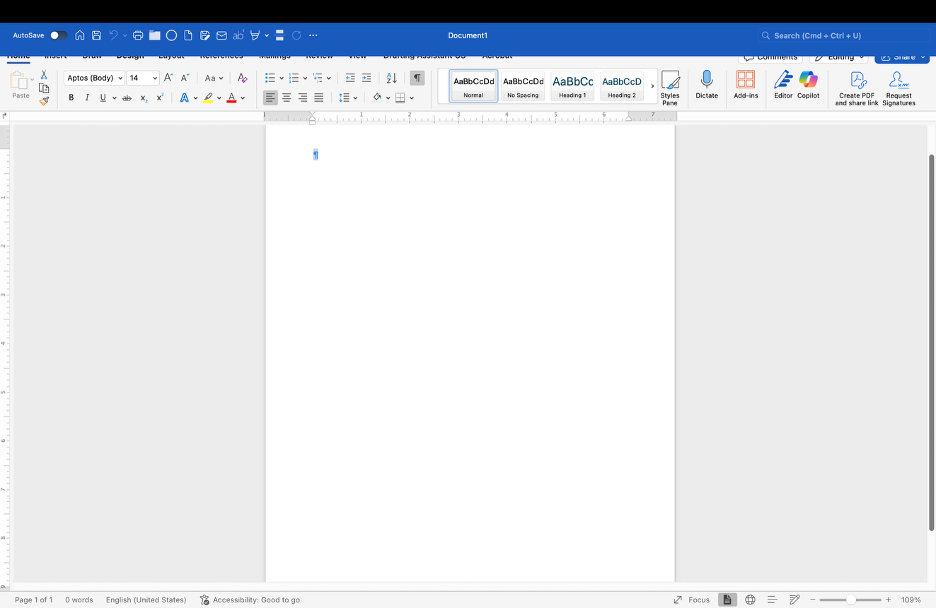The width and height of the screenshot is (936, 608).
Task: Click the zoom slider in status bar
Action: pos(851,600)
